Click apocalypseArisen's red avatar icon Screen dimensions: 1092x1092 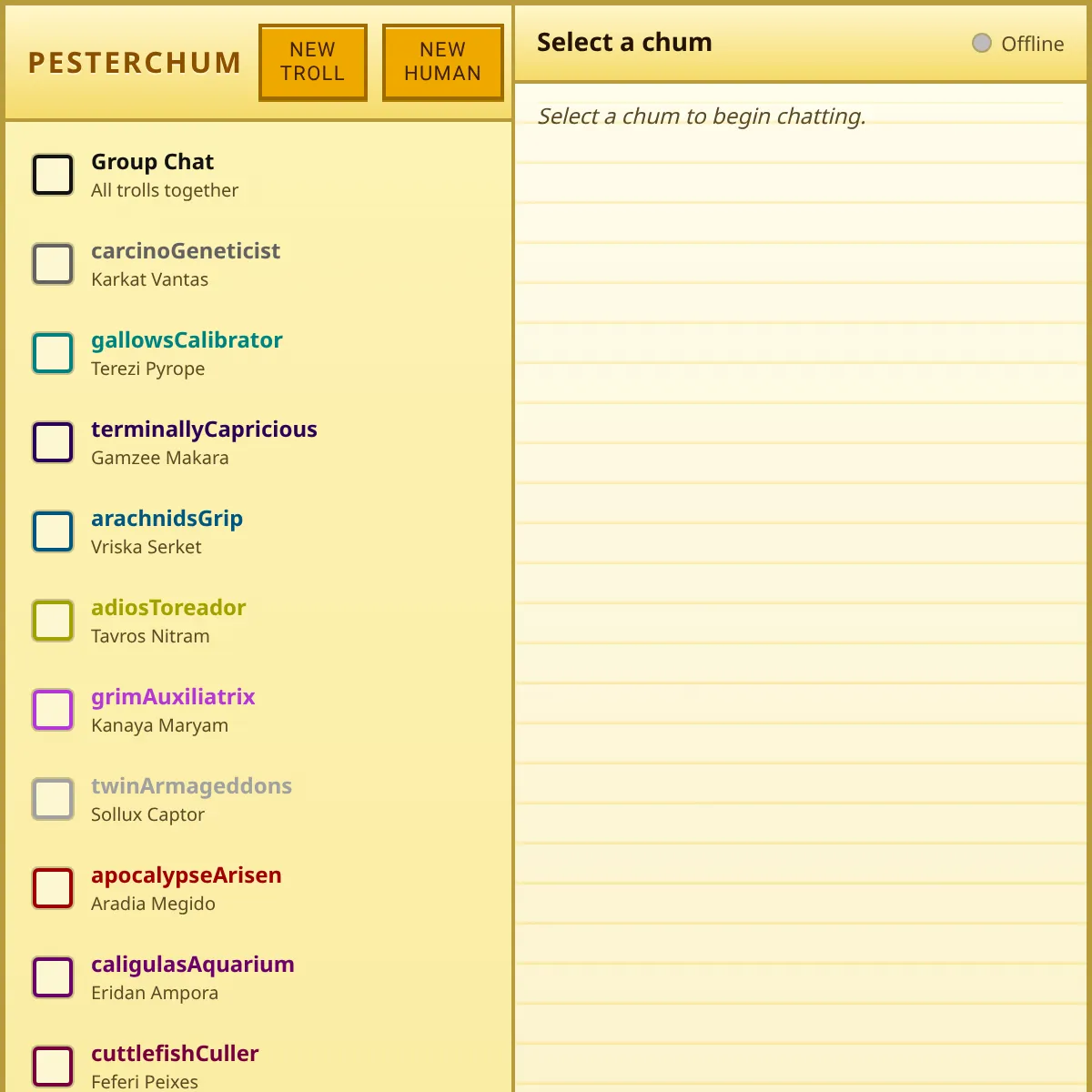pos(53,888)
